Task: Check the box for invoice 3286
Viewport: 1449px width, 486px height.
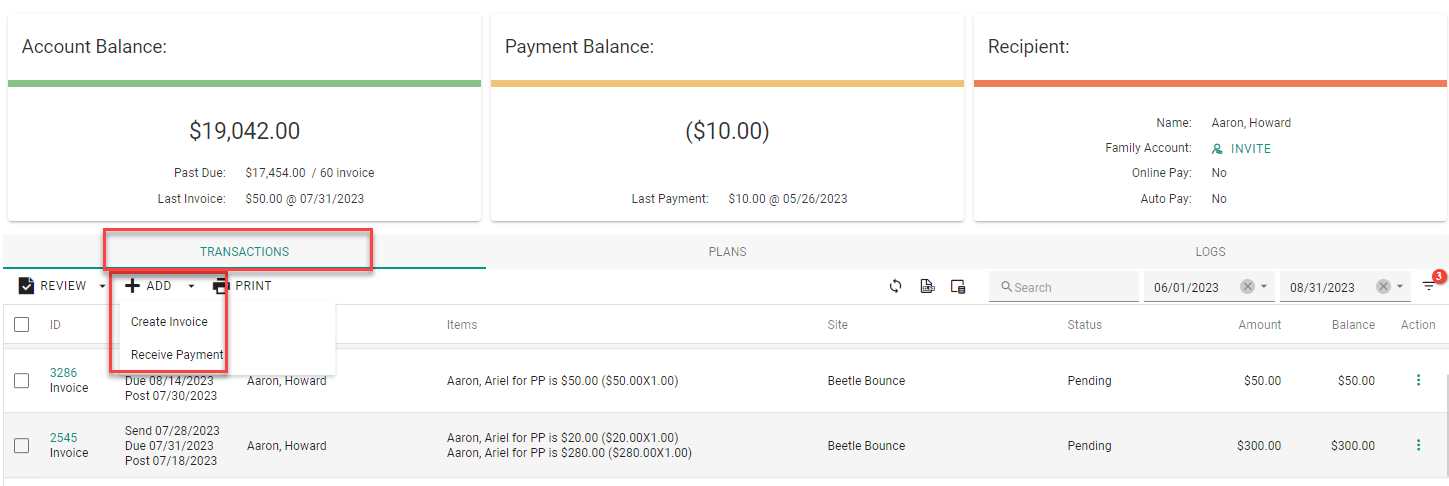Action: (x=22, y=380)
